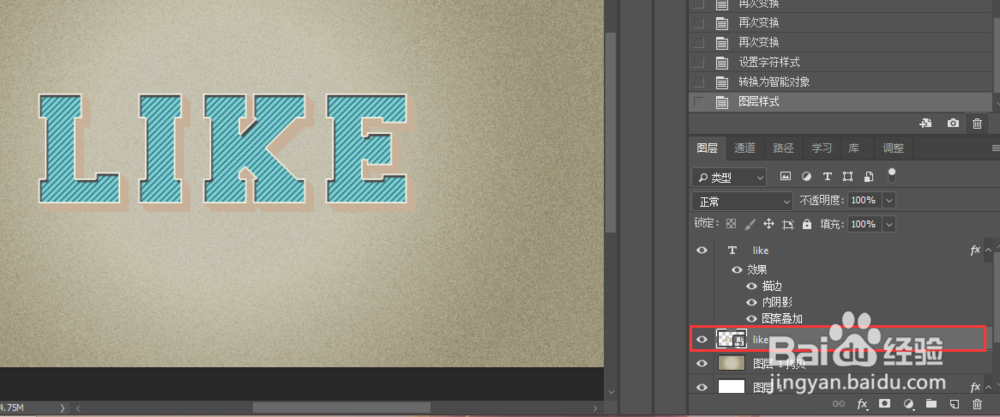Lock all layer attributes with padlock
The image size is (1000, 417).
coord(807,224)
